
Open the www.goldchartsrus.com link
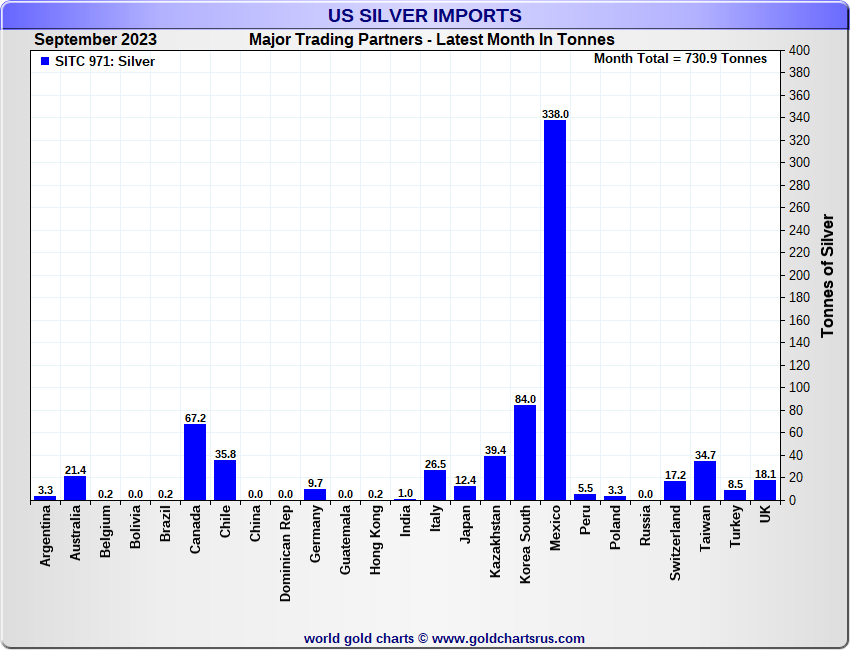tap(509, 638)
